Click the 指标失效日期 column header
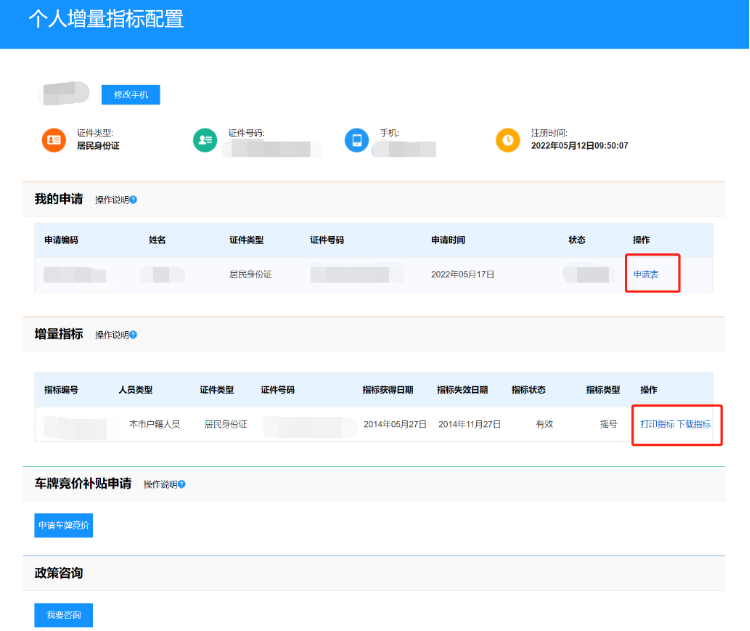The height and width of the screenshot is (631, 750). 463,390
